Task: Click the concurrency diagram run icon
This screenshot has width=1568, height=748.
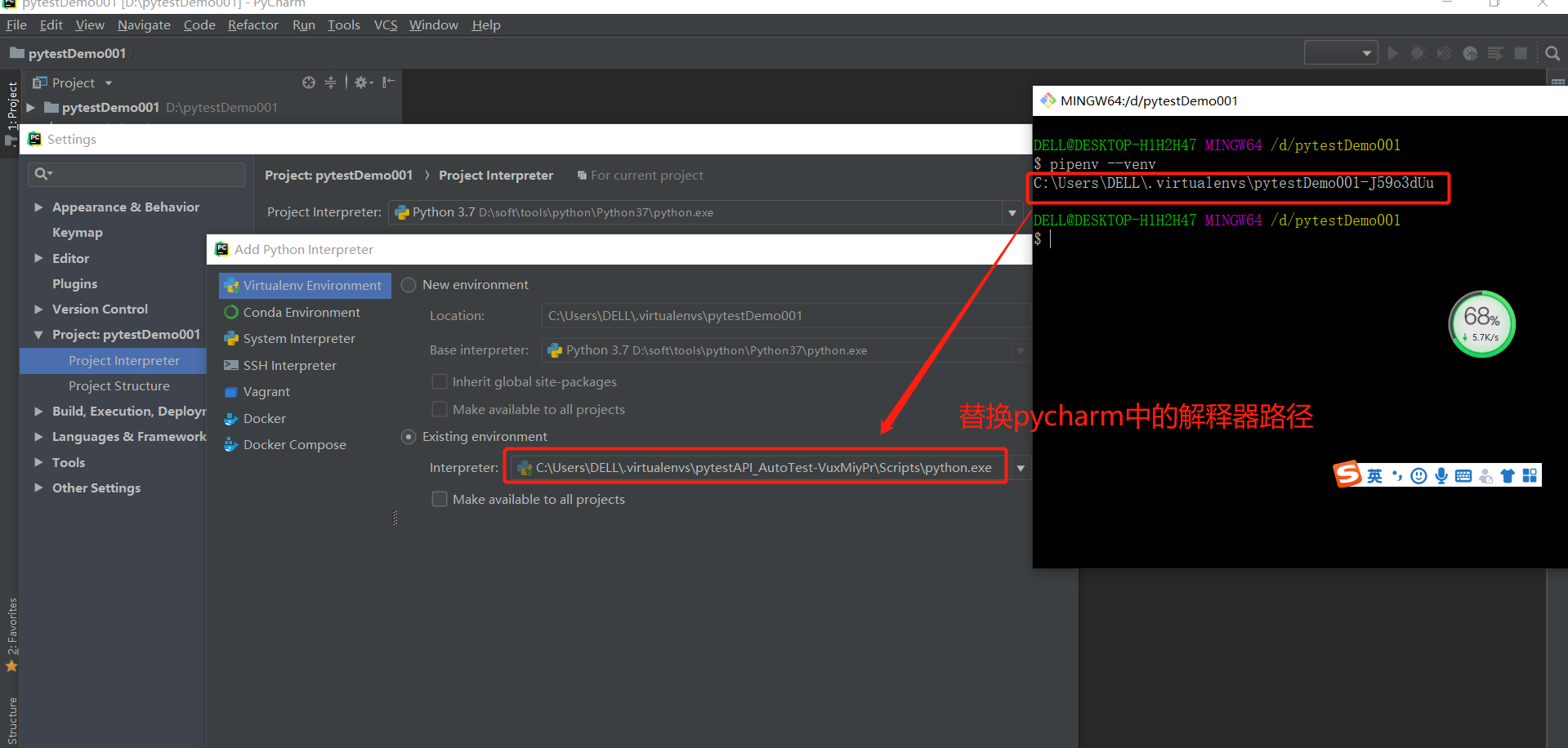Action: [1495, 53]
